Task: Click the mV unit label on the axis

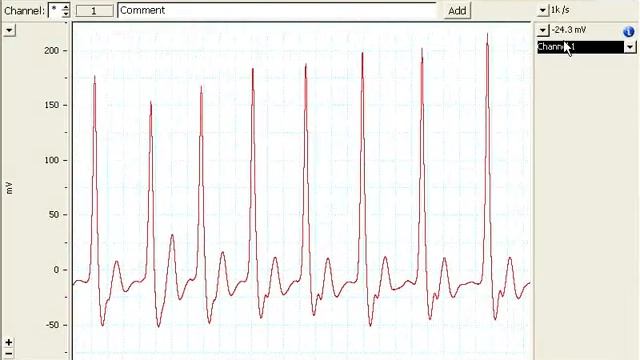Action: (x=9, y=188)
